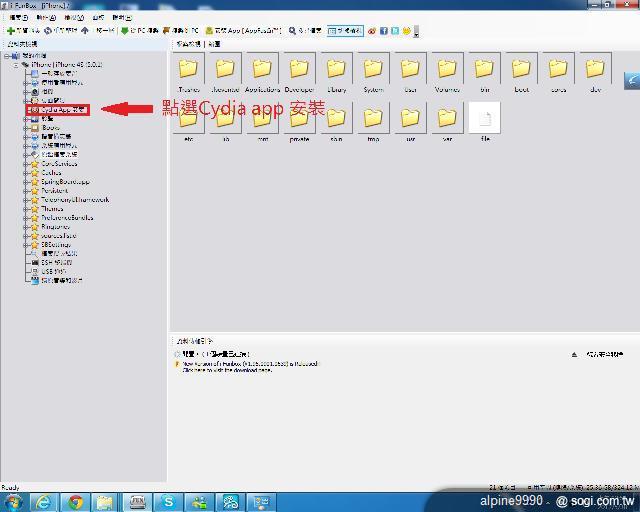640x512 pixels.
Task: Expand the CoreServices tree node
Action: pyautogui.click(x=25, y=164)
